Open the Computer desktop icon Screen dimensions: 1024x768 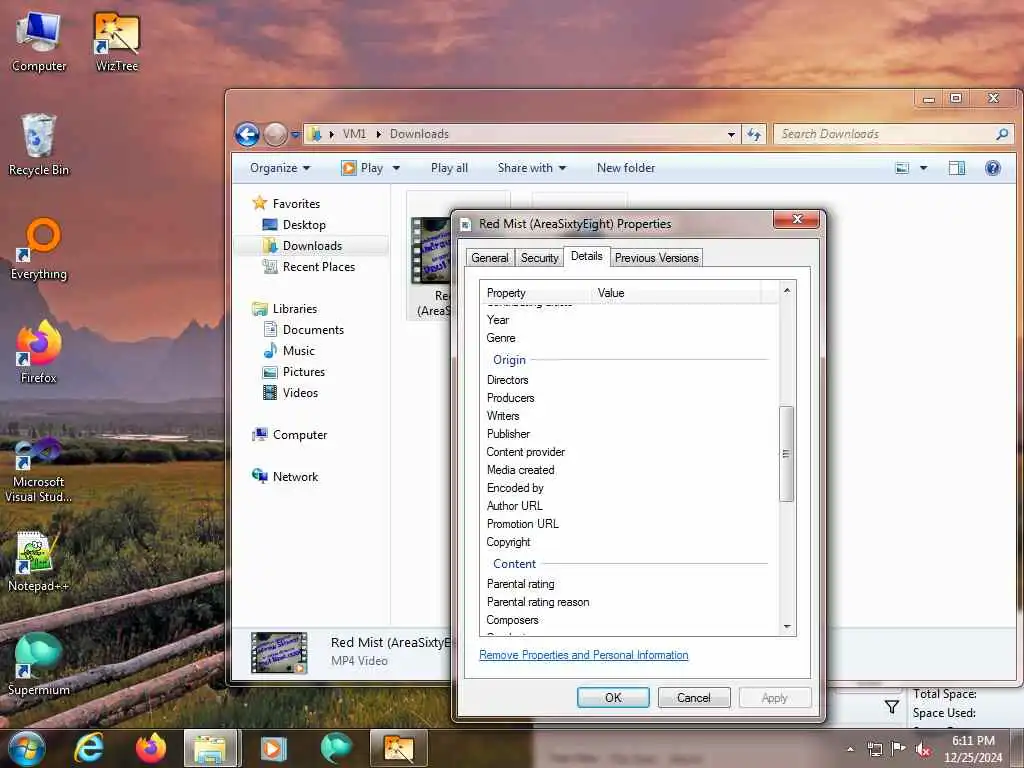pos(39,40)
